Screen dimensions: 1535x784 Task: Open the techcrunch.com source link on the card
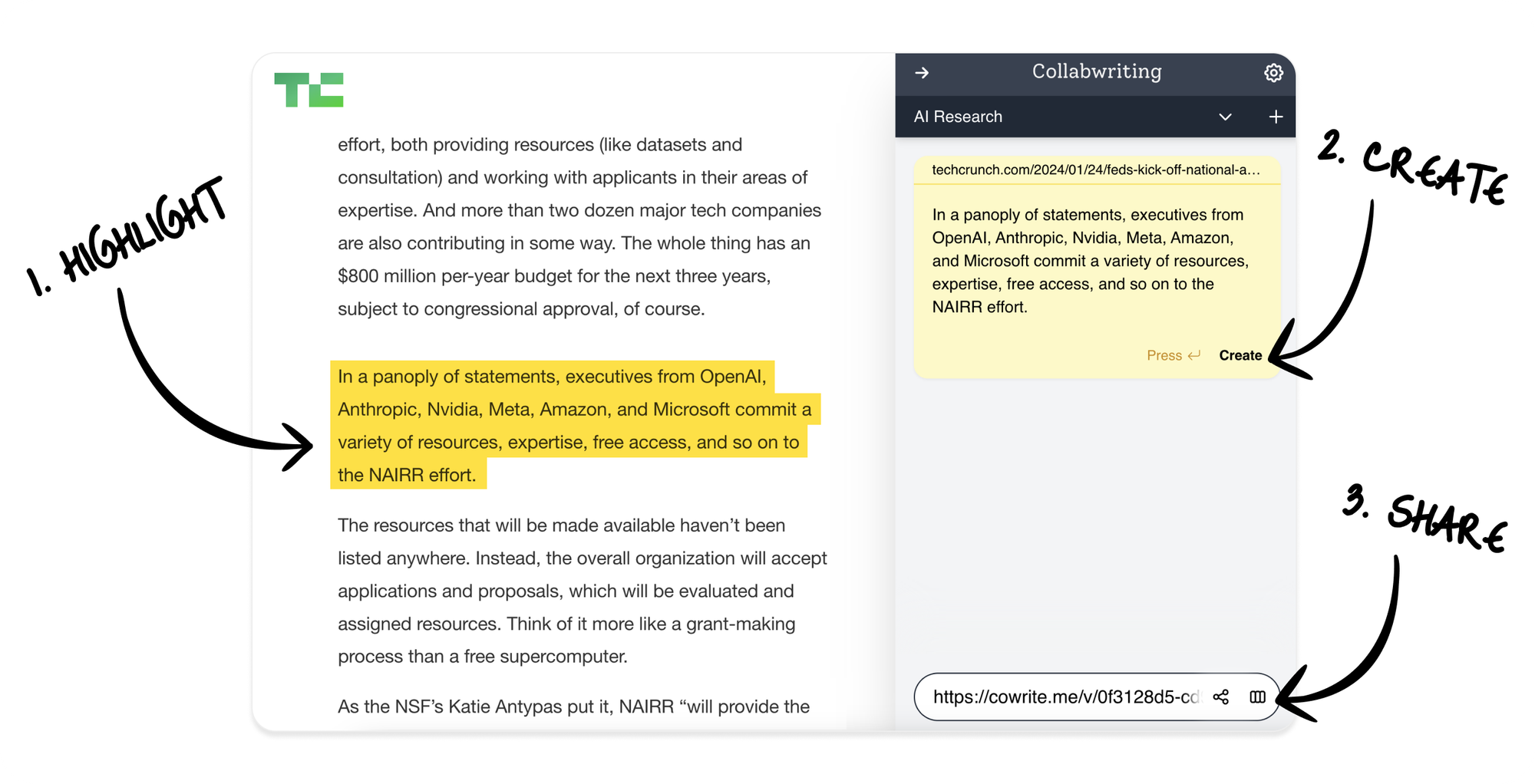(x=1095, y=170)
